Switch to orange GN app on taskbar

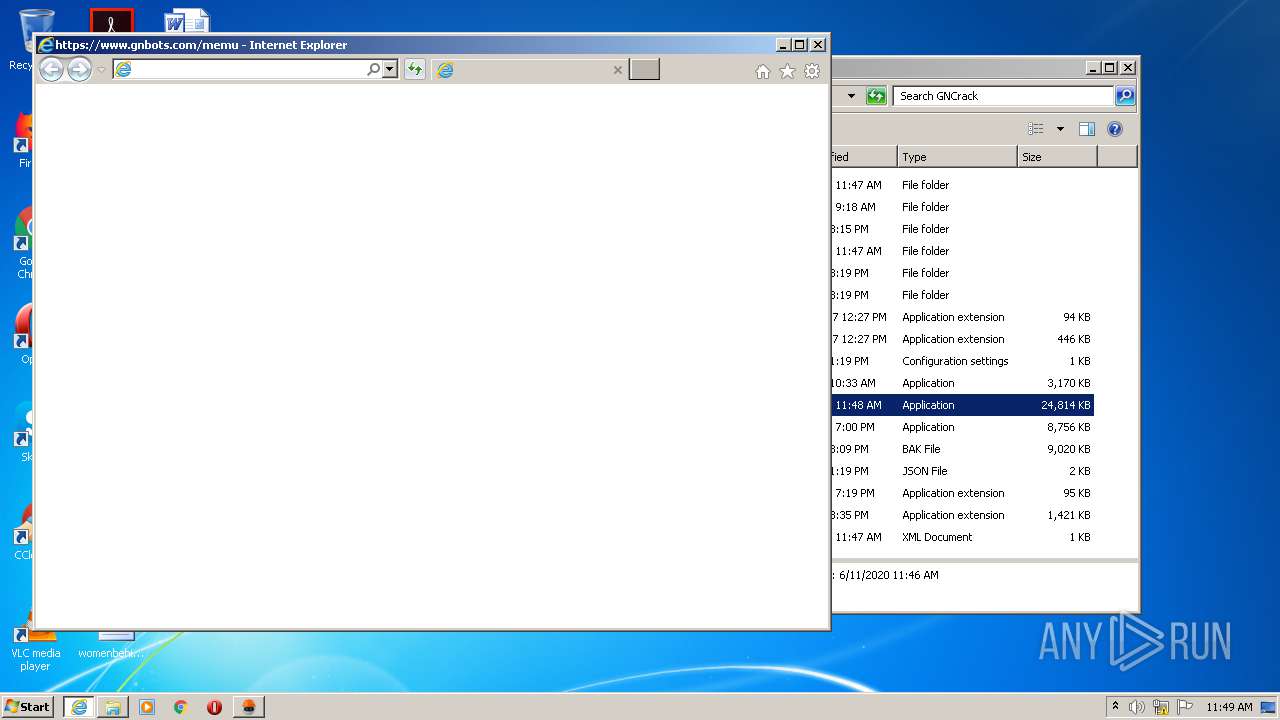tap(248, 706)
